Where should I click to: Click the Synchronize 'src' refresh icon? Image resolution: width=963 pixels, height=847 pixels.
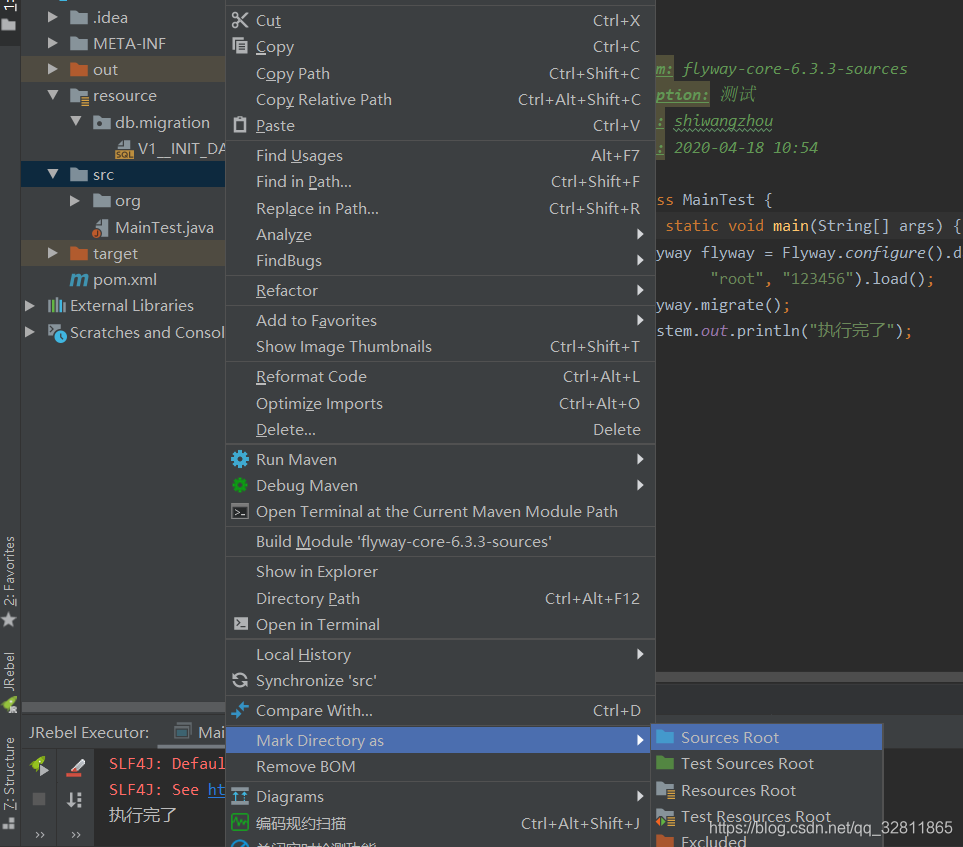(x=240, y=681)
